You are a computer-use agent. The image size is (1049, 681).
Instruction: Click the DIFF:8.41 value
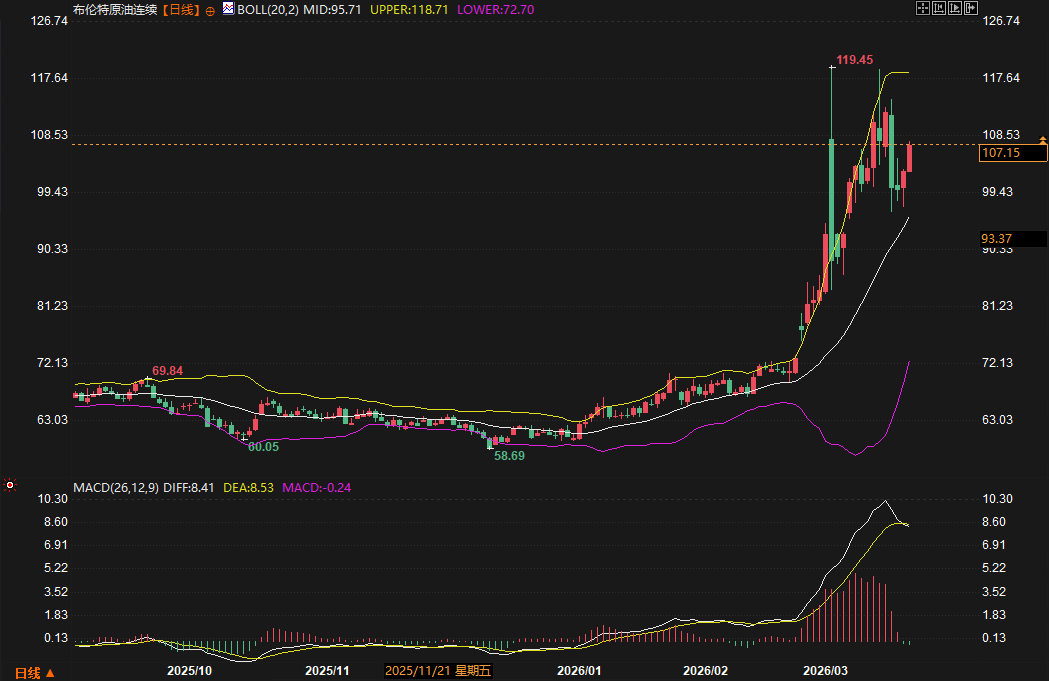(189, 488)
